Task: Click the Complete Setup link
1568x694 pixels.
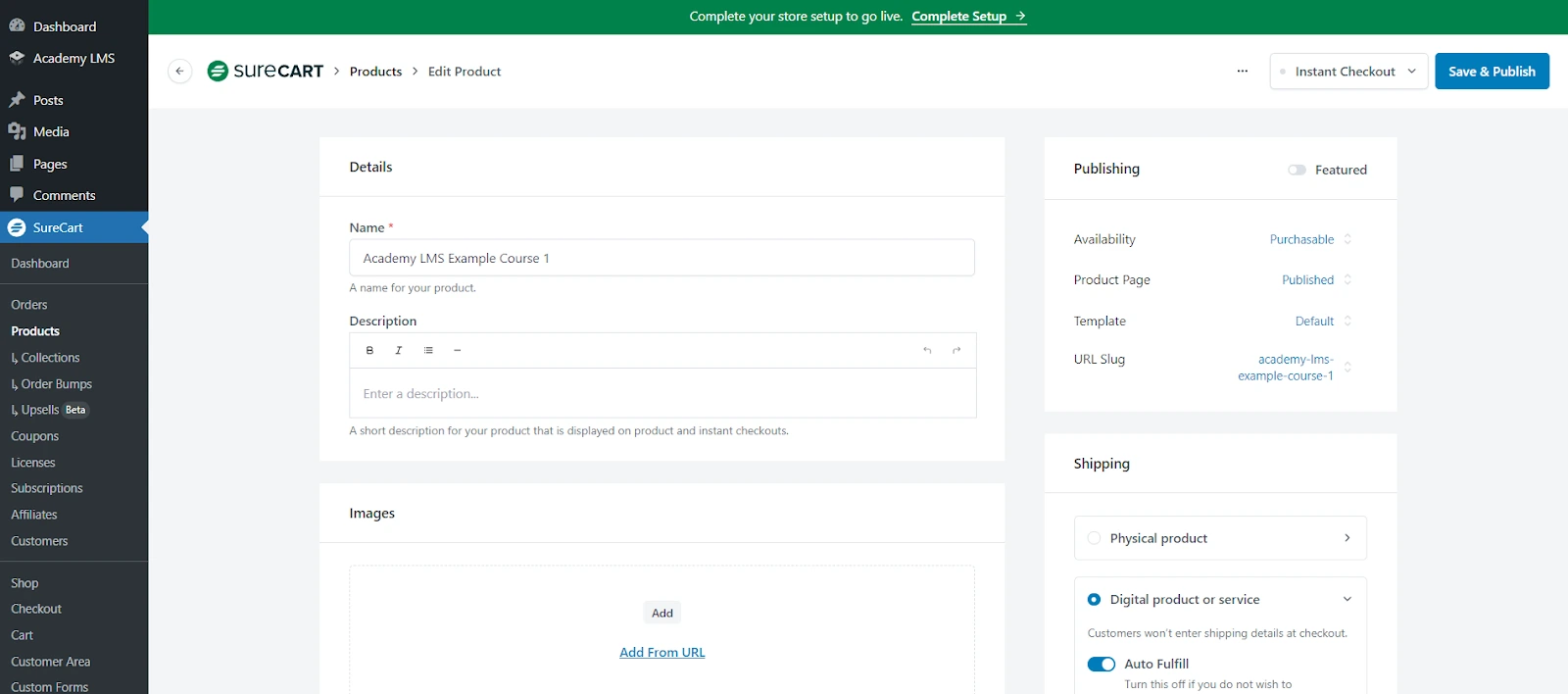Action: coord(968,16)
